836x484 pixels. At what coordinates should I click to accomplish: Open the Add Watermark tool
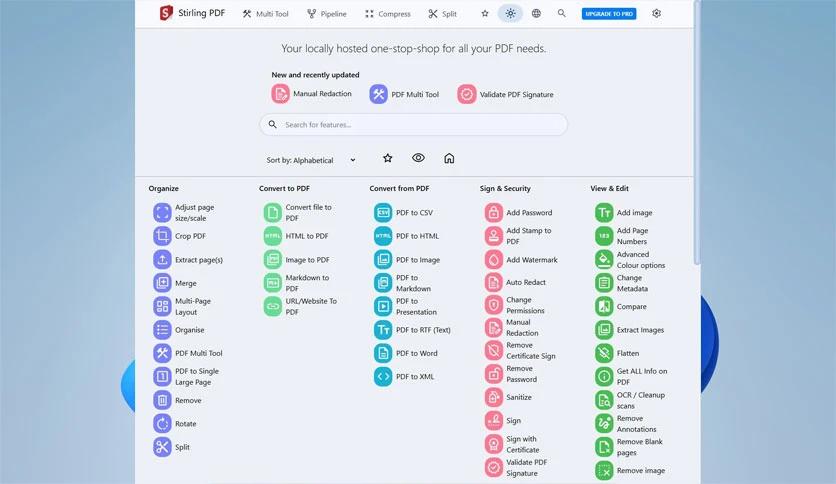(x=521, y=260)
